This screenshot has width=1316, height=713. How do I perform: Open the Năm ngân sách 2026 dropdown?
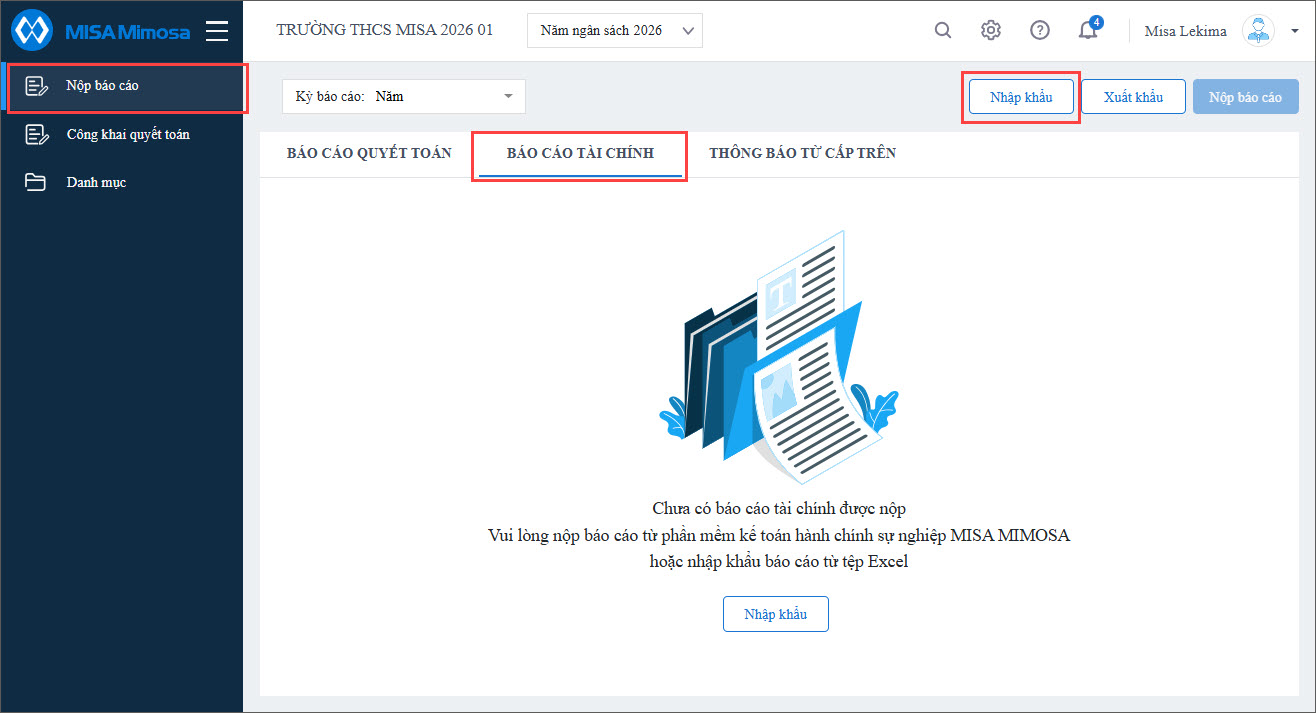click(615, 31)
